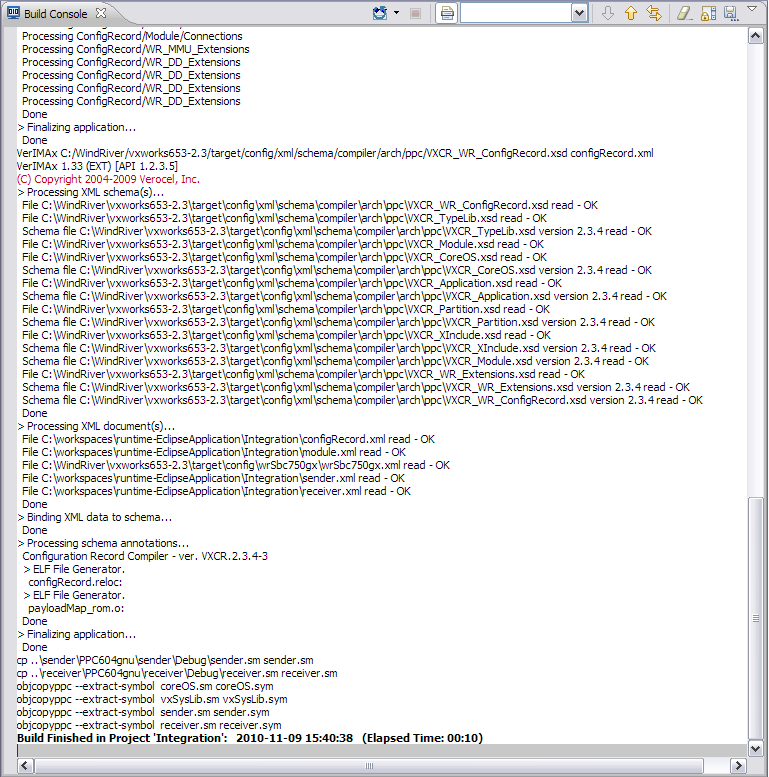Click the 'cp ..\sender\PPC604gnu' sender.sm line
769x777 pixels.
click(165, 660)
